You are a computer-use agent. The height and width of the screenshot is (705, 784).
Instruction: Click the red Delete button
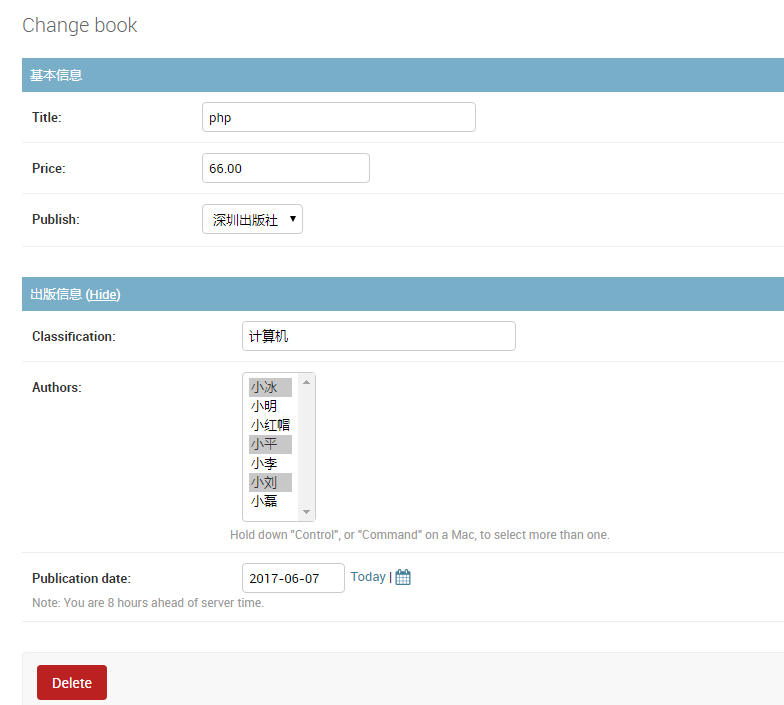[72, 682]
